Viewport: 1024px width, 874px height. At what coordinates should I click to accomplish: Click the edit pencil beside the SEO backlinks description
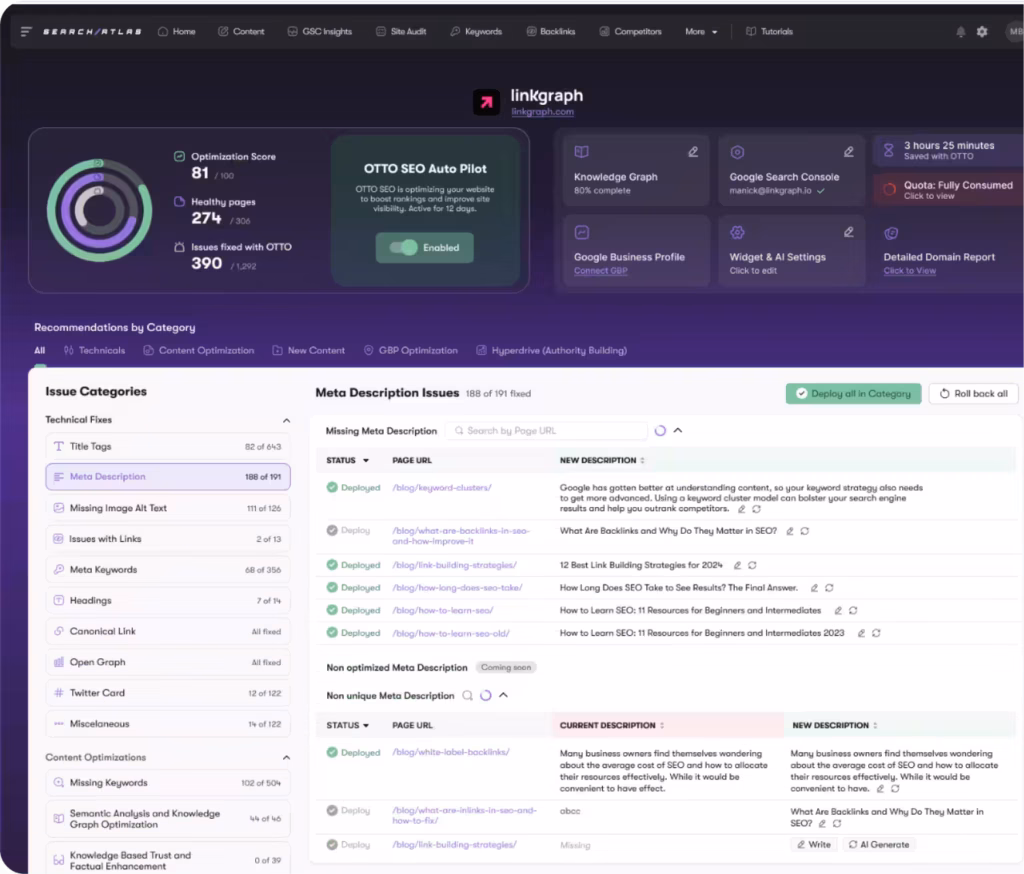(790, 531)
